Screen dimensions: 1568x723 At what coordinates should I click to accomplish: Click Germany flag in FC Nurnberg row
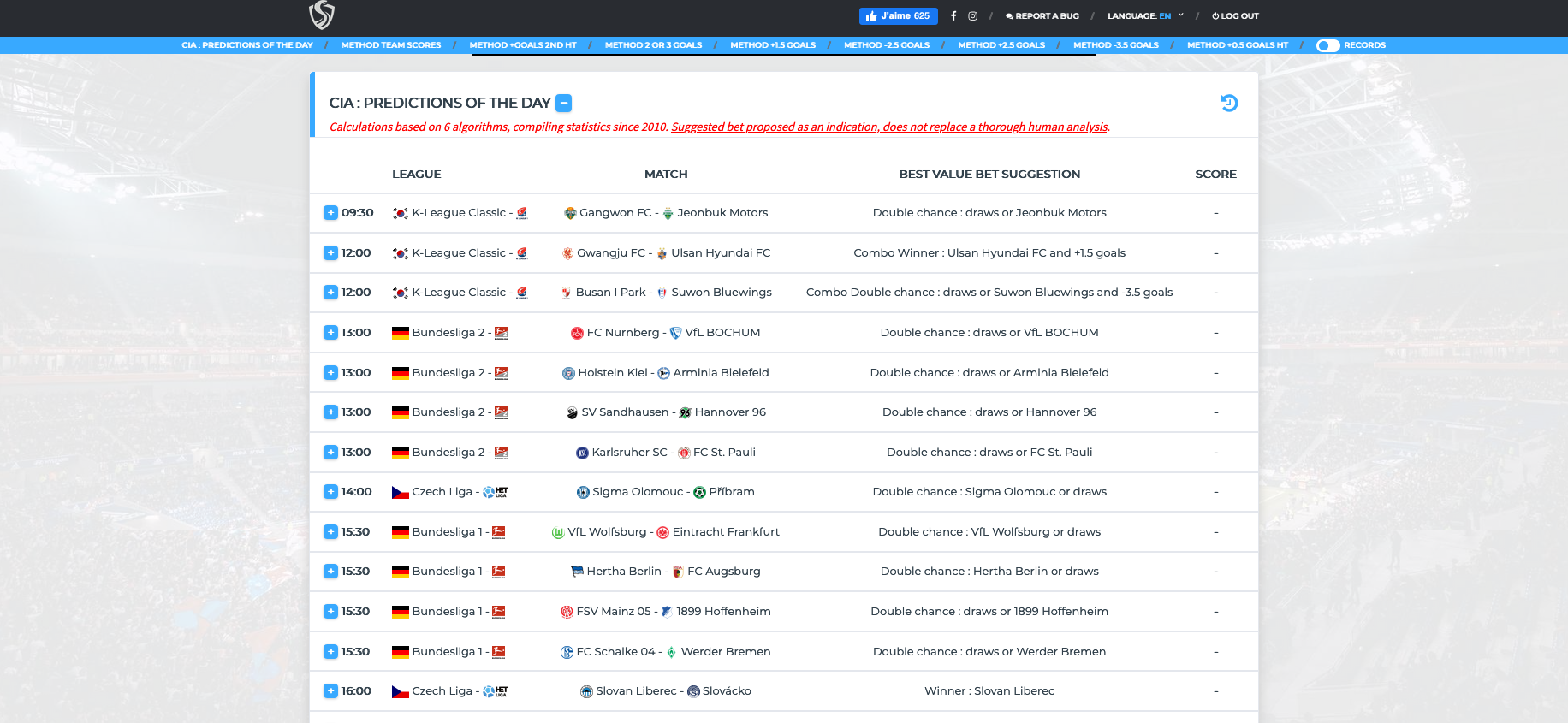(400, 333)
